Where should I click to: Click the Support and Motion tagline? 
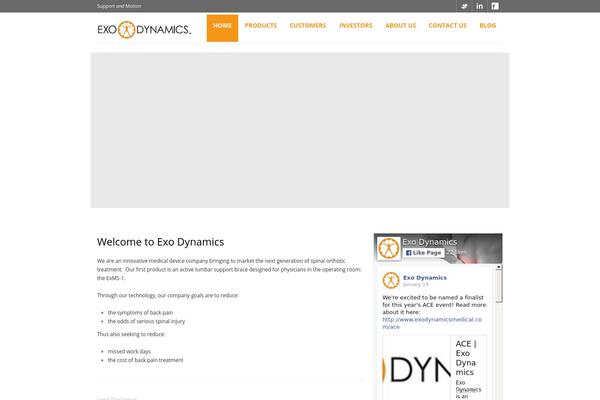(x=119, y=6)
